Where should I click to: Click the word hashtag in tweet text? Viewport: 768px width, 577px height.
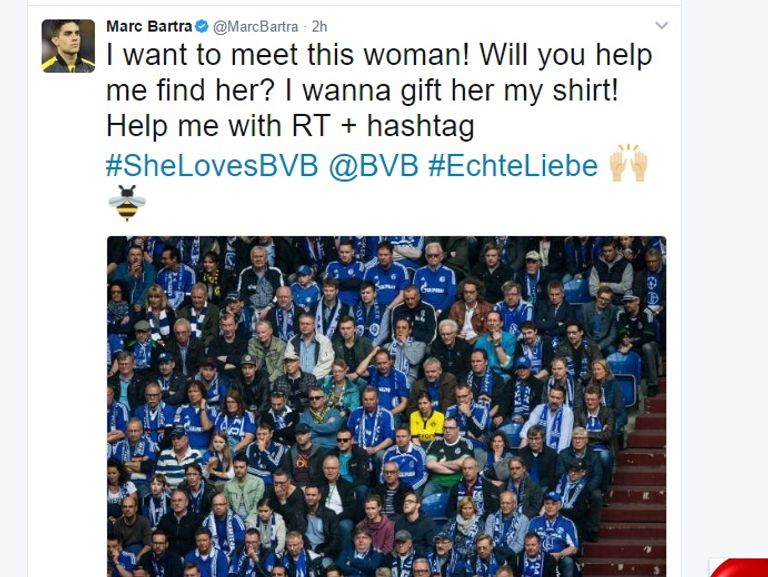pyautogui.click(x=421, y=126)
